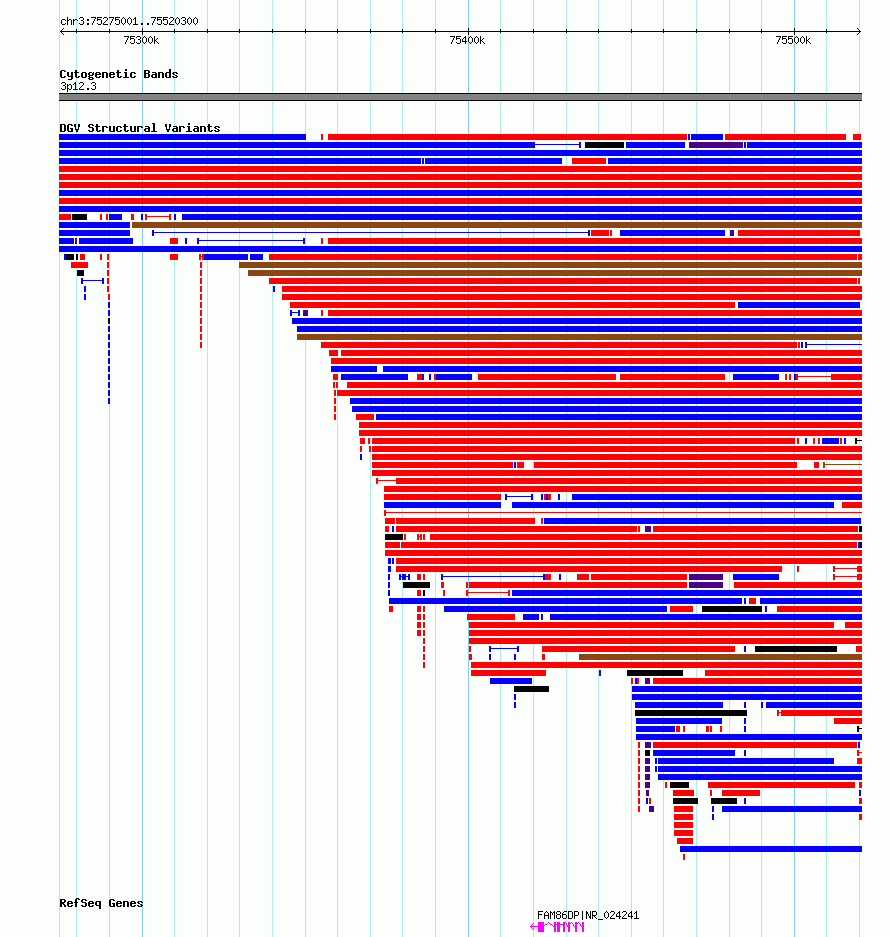Click the lowest blue variant bar in DGV track
The width and height of the screenshot is (890, 937).
[770, 849]
